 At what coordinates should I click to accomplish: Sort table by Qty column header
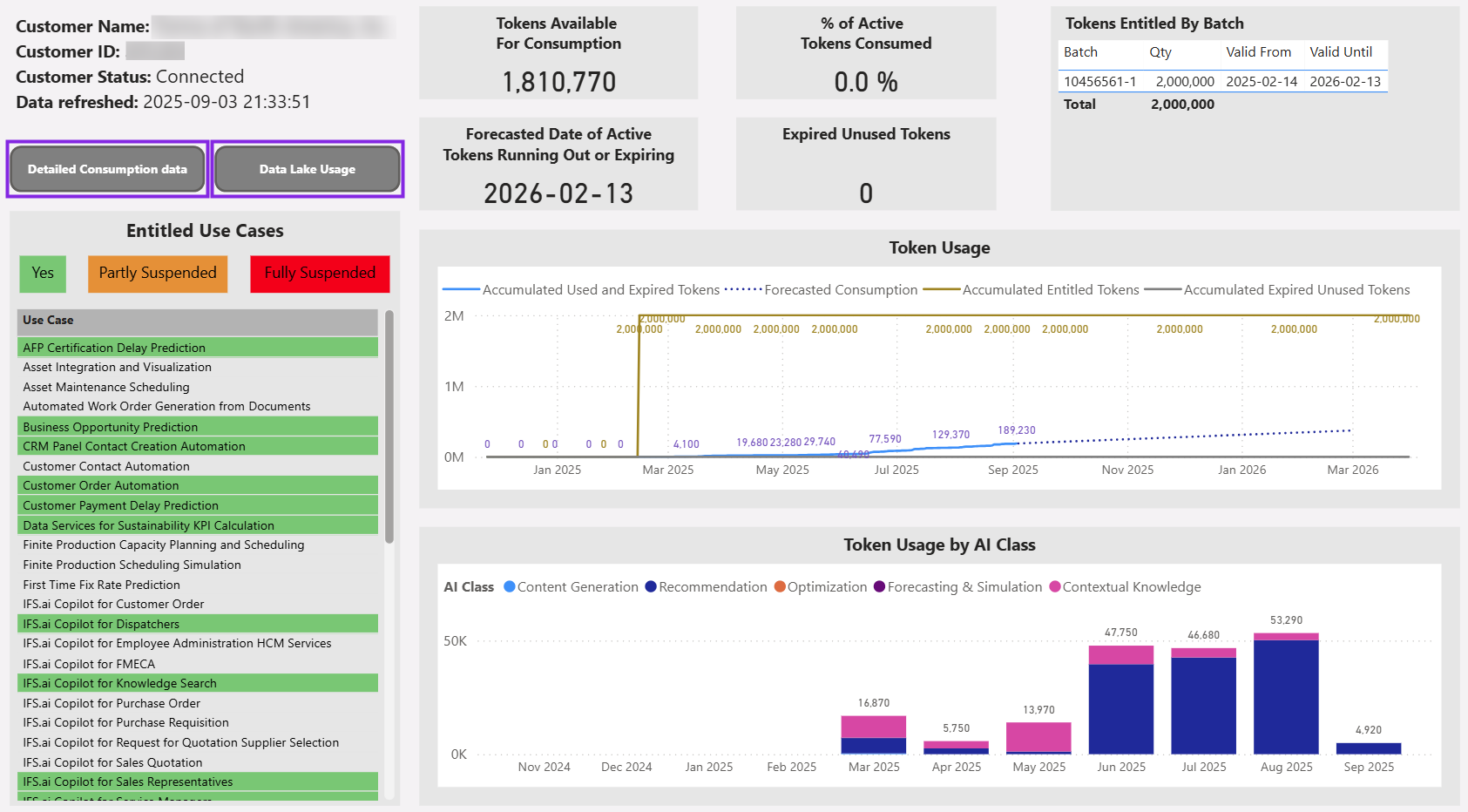click(x=1160, y=52)
